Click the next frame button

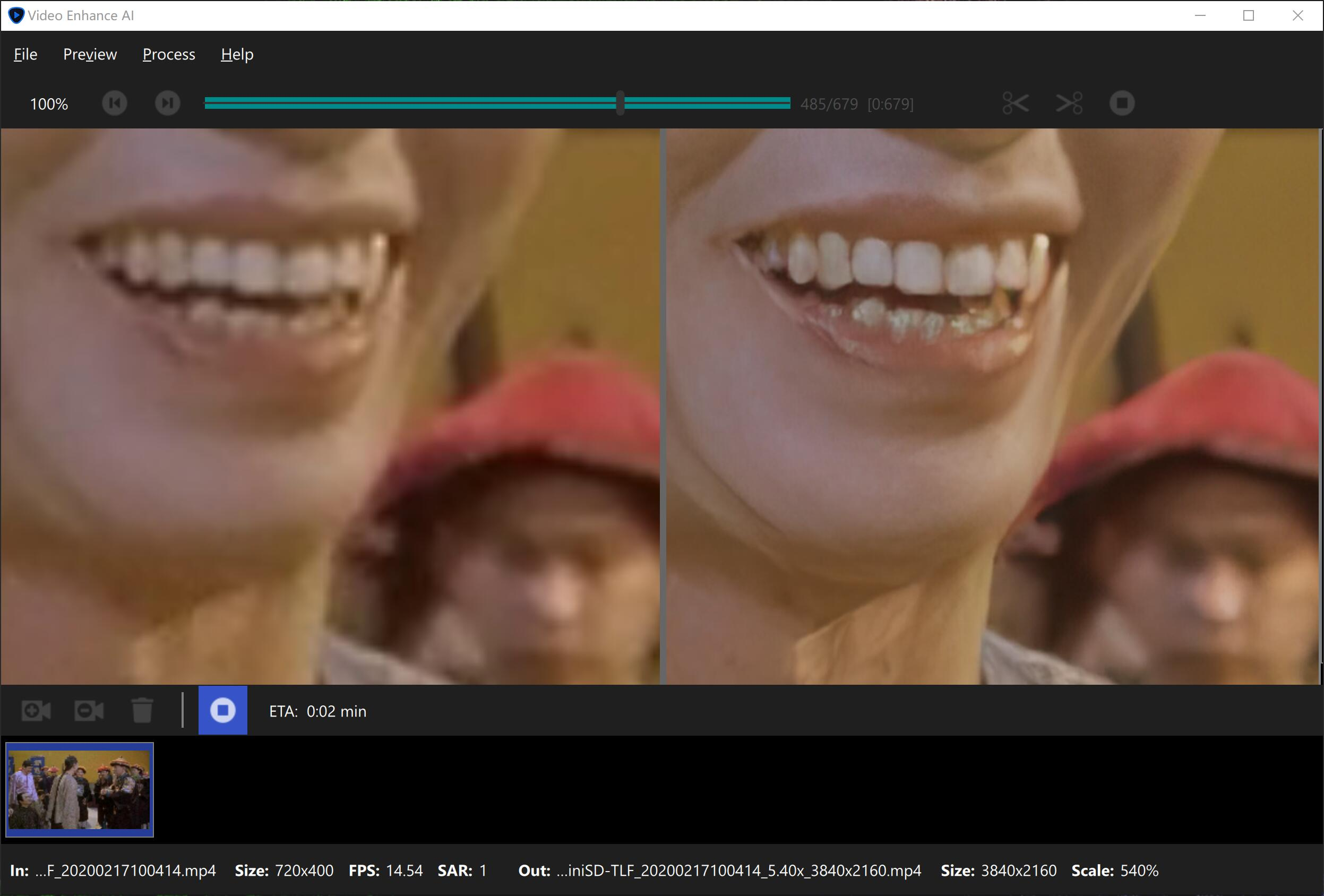tap(168, 103)
